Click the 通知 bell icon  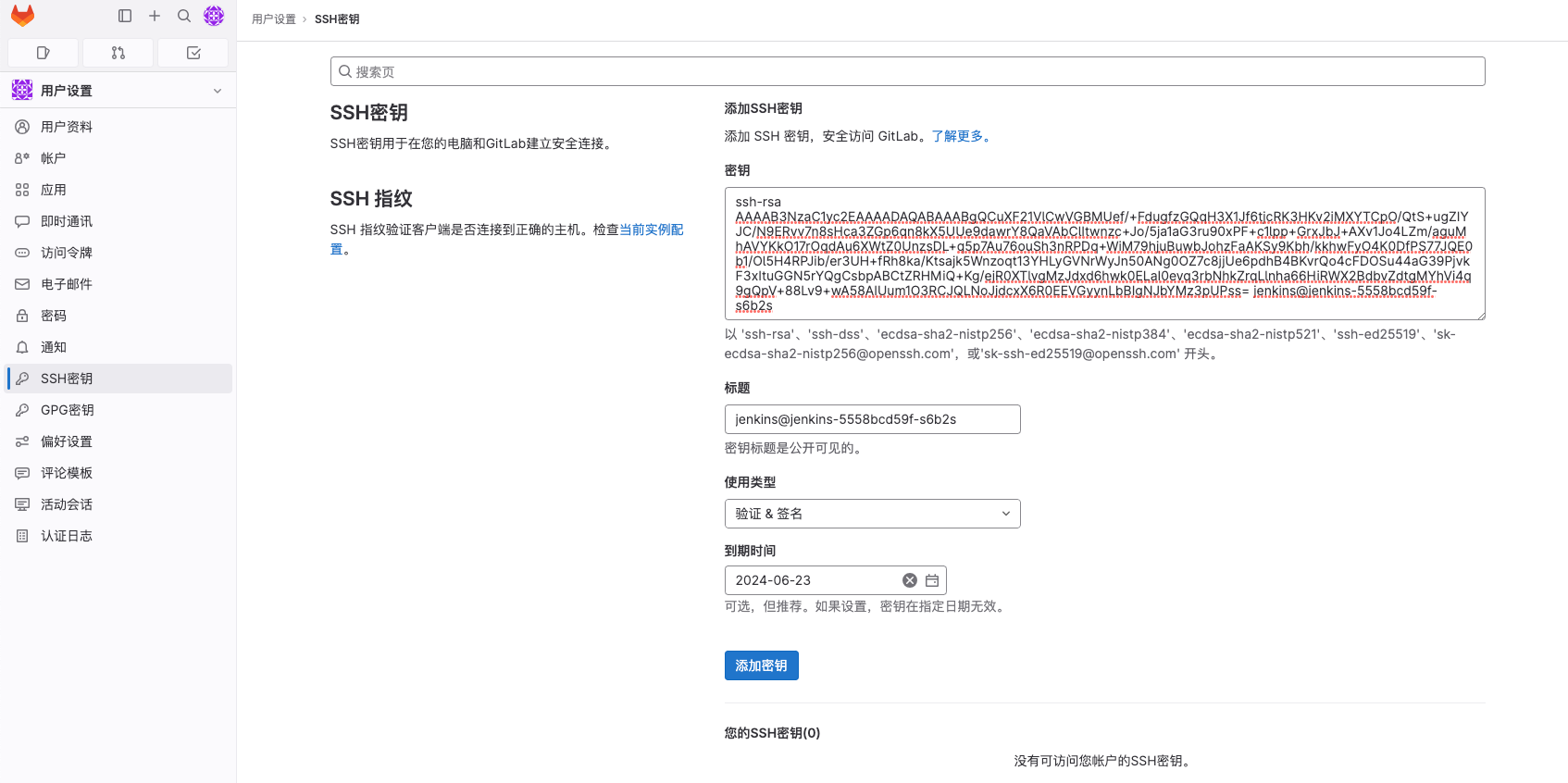(x=22, y=347)
